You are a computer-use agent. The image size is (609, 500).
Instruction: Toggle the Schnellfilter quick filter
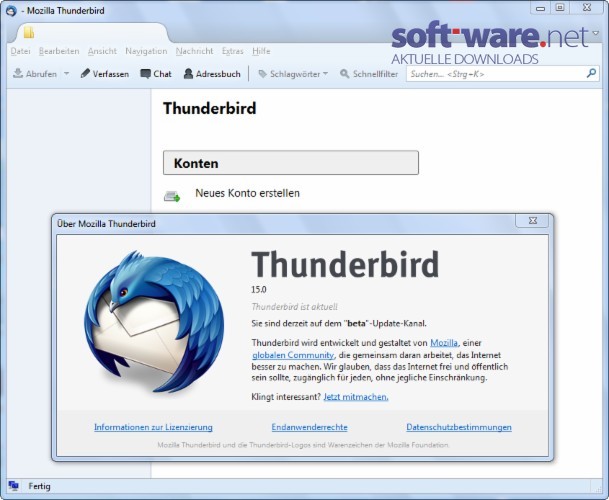[369, 74]
